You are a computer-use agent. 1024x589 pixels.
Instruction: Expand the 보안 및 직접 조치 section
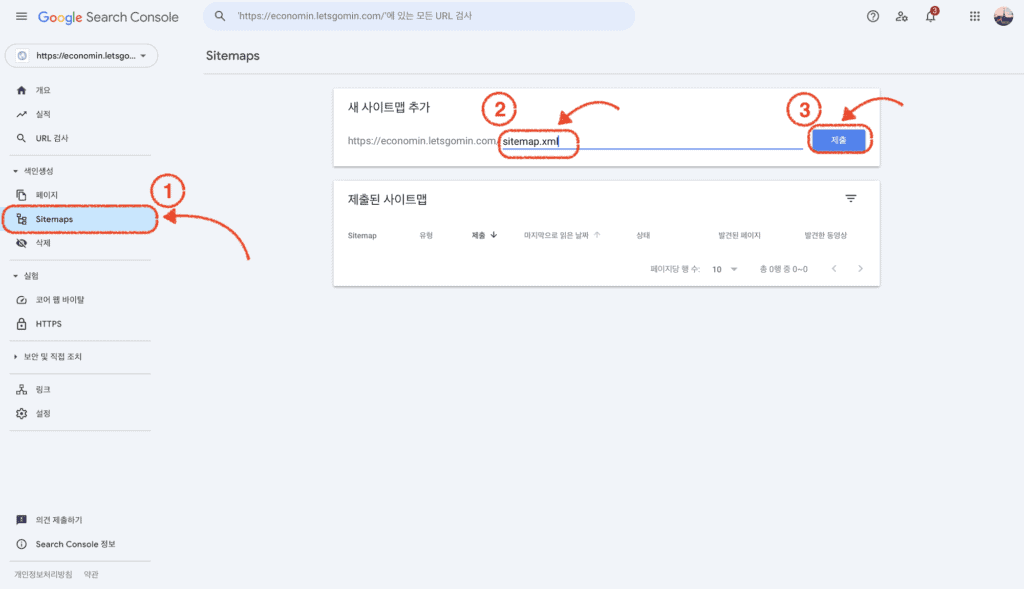click(x=48, y=357)
